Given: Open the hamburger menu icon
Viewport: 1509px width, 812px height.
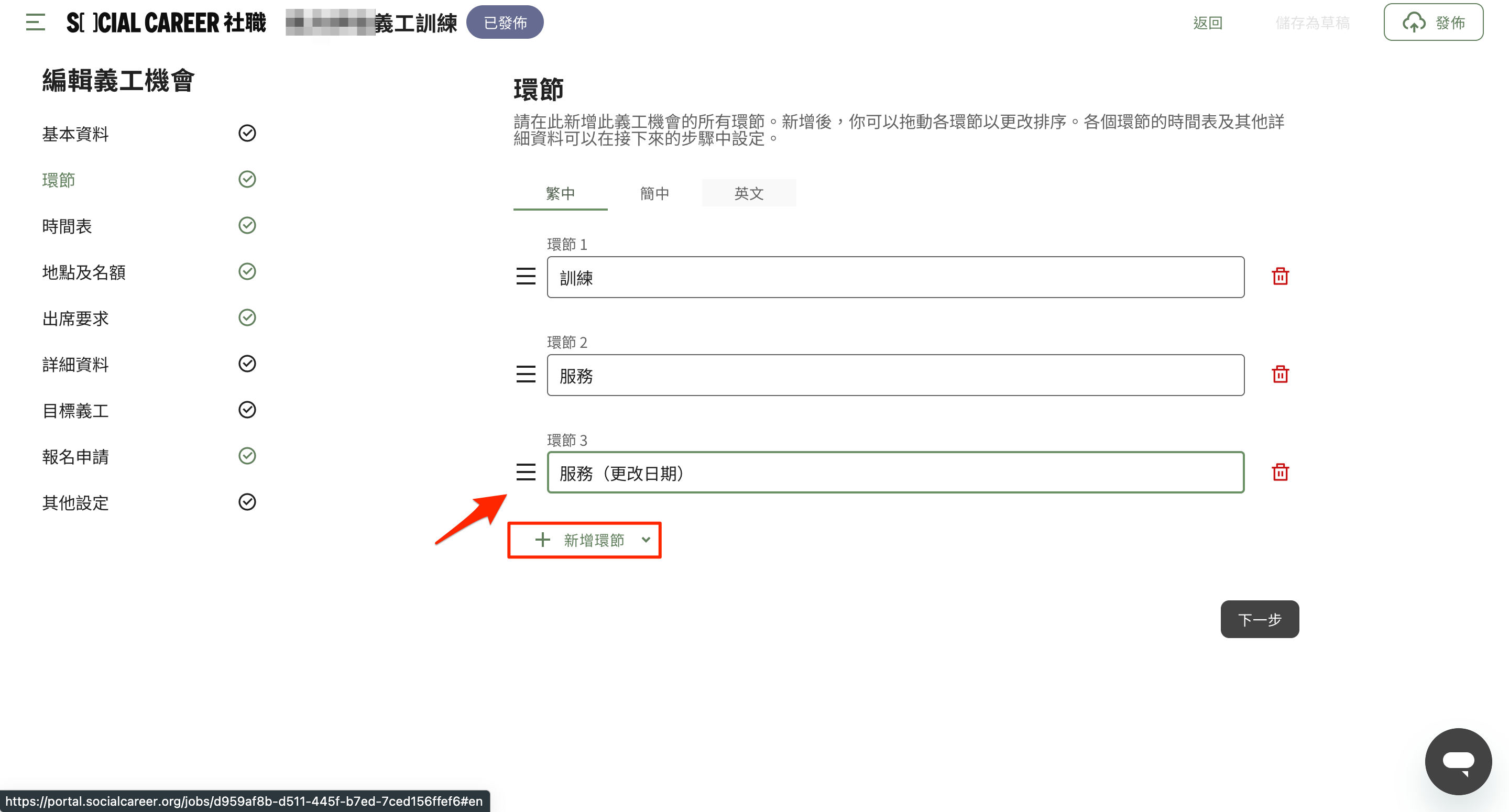Looking at the screenshot, I should [35, 22].
